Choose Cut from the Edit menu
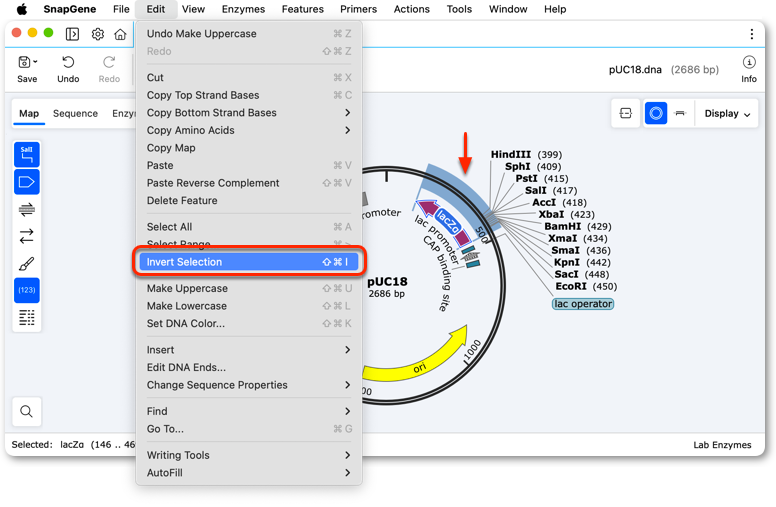Image resolution: width=776 pixels, height=507 pixels. click(249, 78)
